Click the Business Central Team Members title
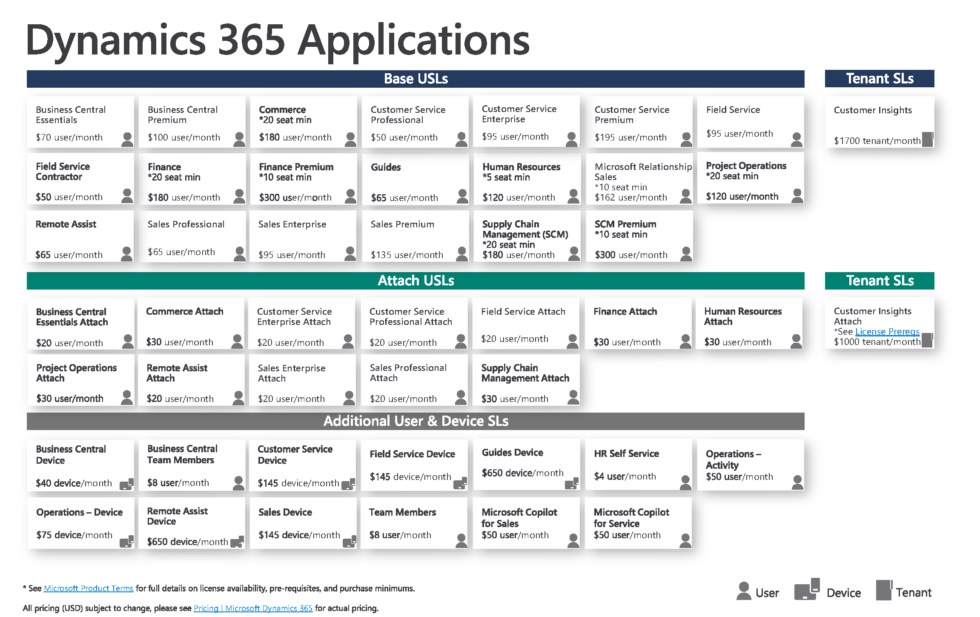 (182, 454)
